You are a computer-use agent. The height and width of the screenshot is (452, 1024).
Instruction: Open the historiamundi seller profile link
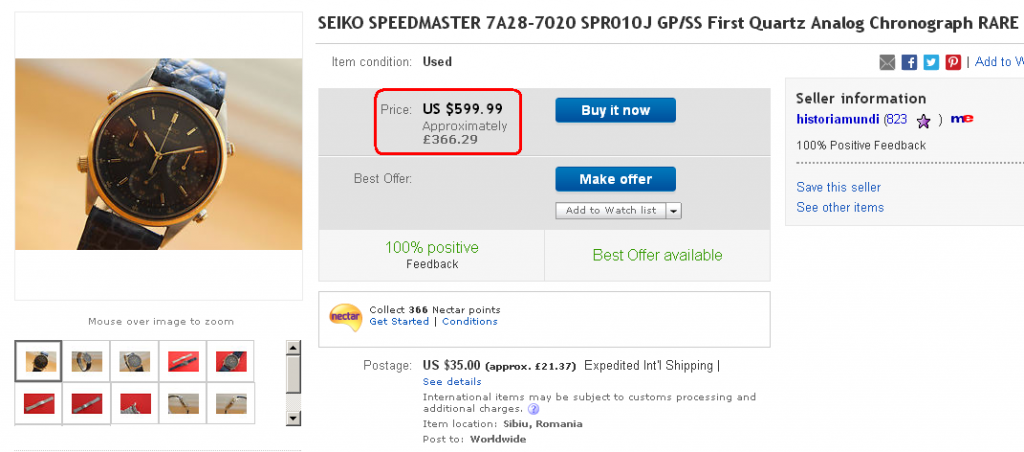838,119
